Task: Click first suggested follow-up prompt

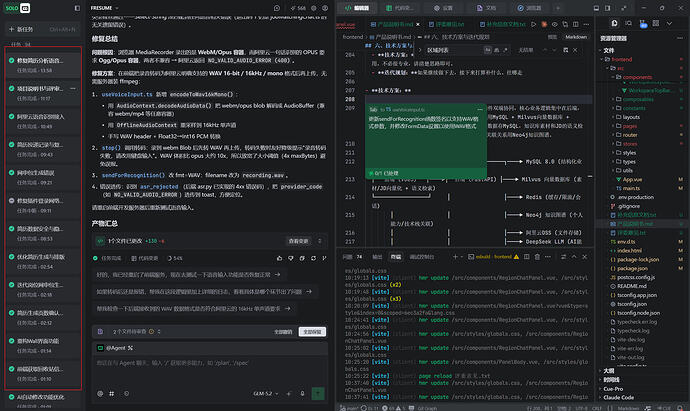Action: pyautogui.click(x=188, y=275)
